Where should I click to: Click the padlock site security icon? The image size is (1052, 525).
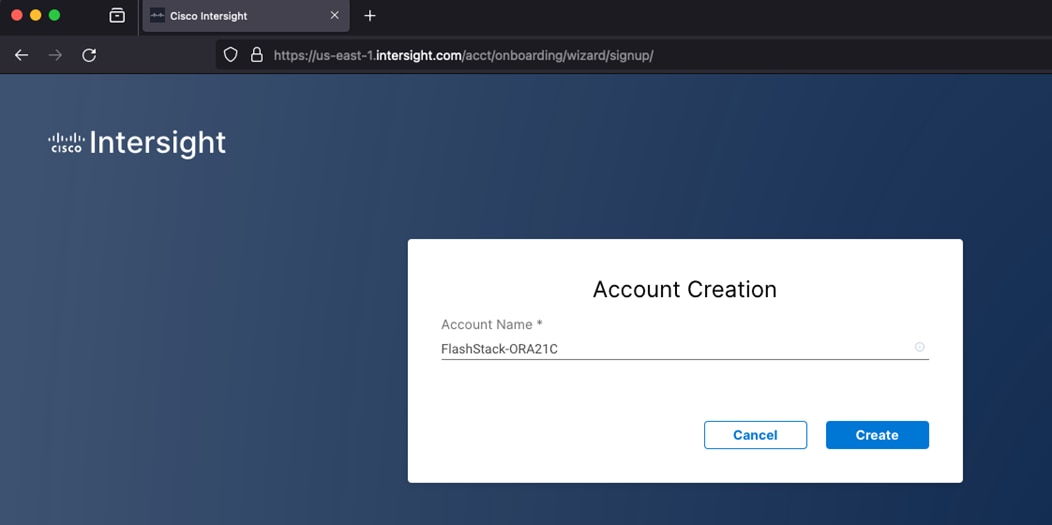(x=256, y=55)
